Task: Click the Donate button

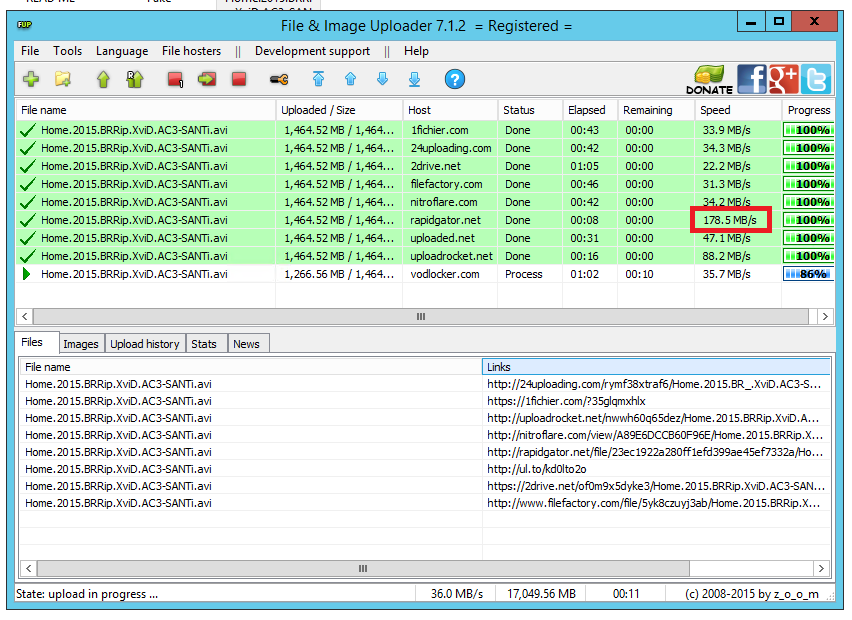Action: pyautogui.click(x=709, y=80)
